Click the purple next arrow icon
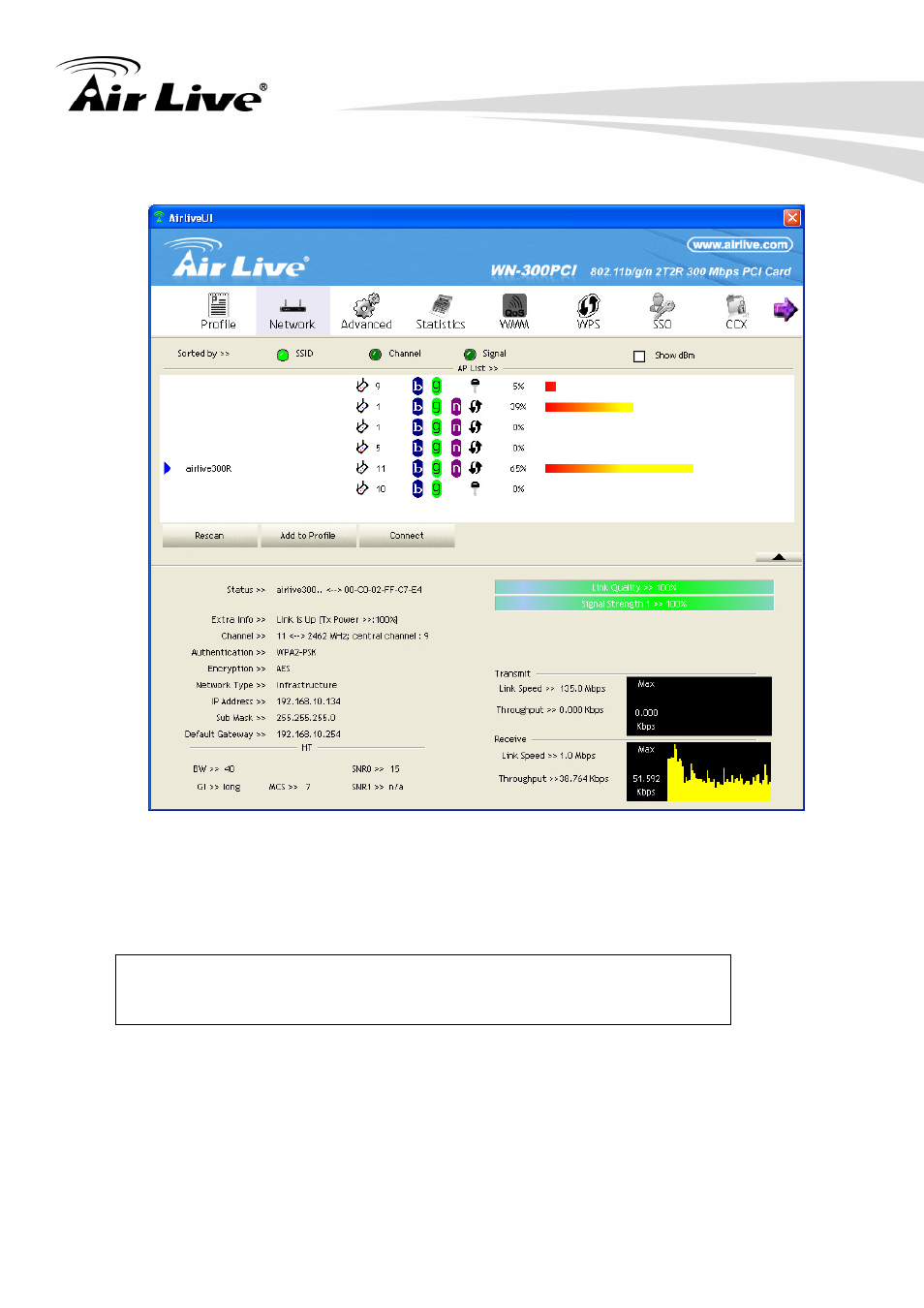The width and height of the screenshot is (924, 1308). tap(785, 310)
